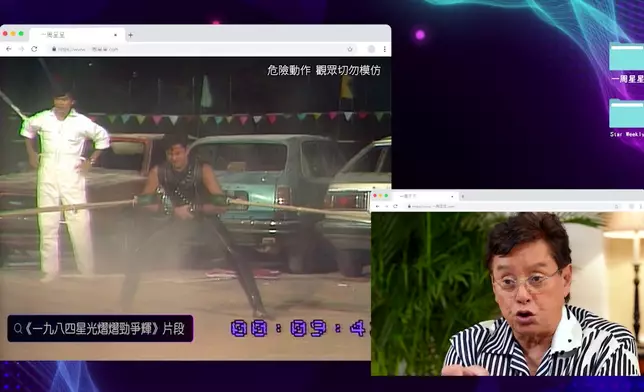Click the lock icon in large window's address bar

(54, 49)
